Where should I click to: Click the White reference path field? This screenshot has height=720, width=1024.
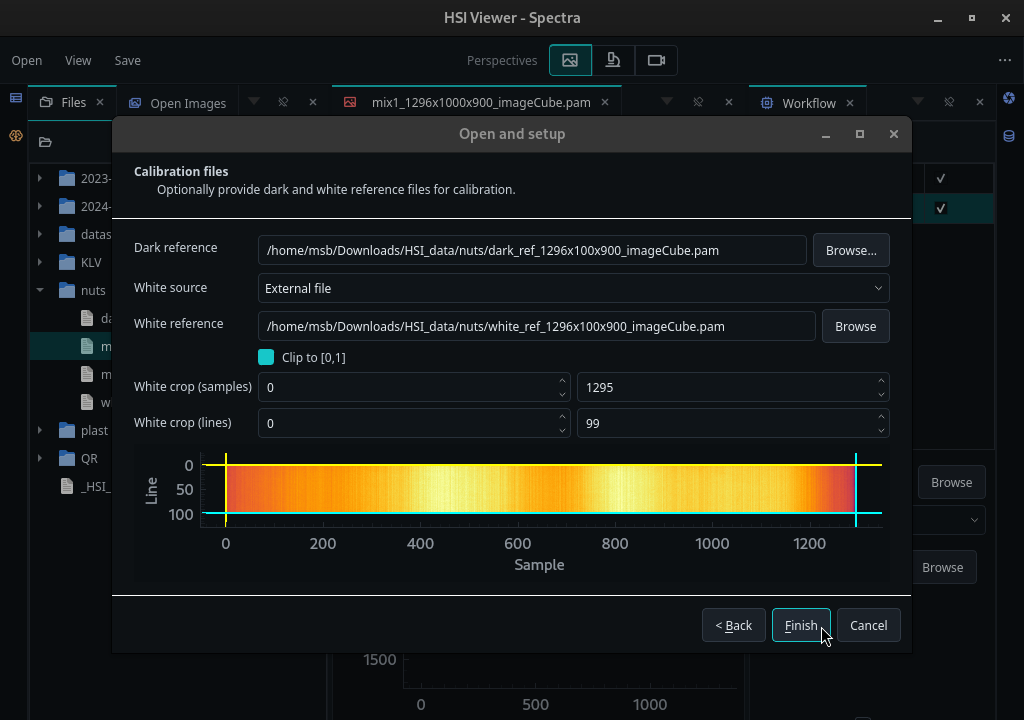coord(537,326)
